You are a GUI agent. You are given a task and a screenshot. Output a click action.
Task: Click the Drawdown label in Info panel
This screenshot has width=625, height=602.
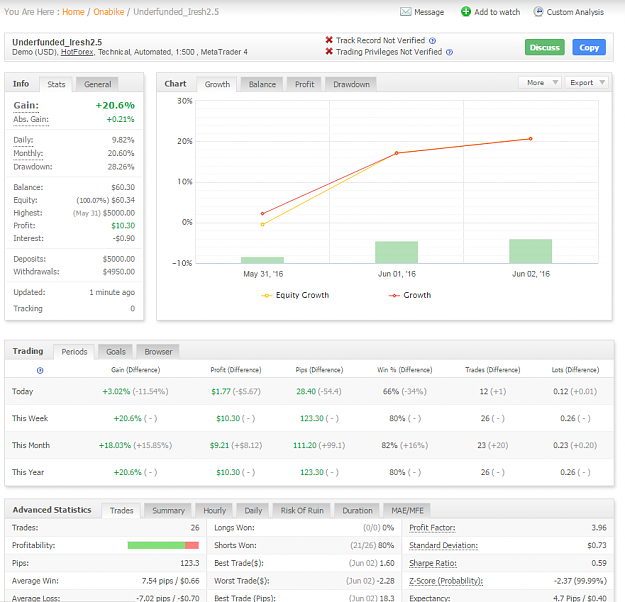[33, 167]
